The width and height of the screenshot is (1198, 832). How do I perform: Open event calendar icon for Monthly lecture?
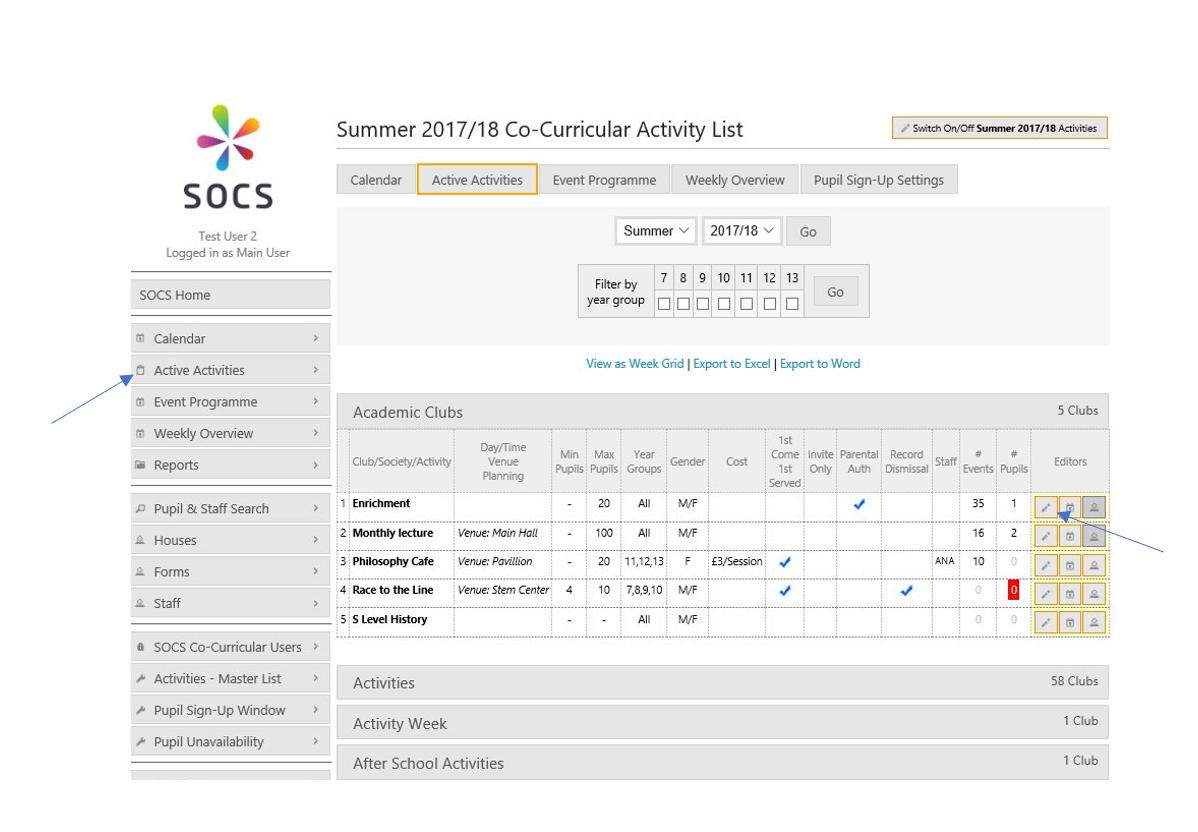(1070, 536)
